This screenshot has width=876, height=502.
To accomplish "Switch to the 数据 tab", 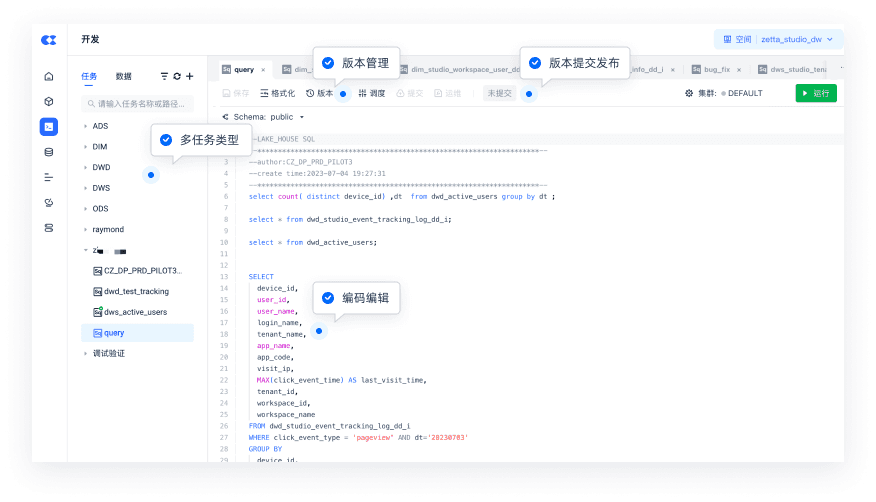I will point(123,76).
